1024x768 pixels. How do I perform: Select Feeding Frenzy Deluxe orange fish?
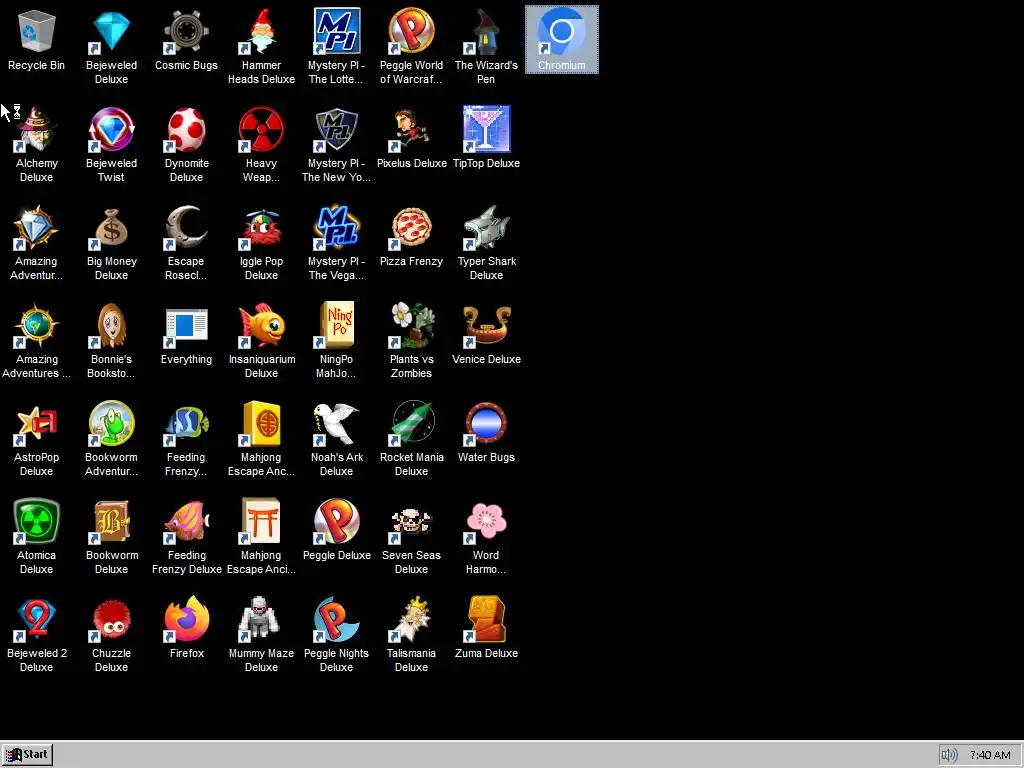186,521
